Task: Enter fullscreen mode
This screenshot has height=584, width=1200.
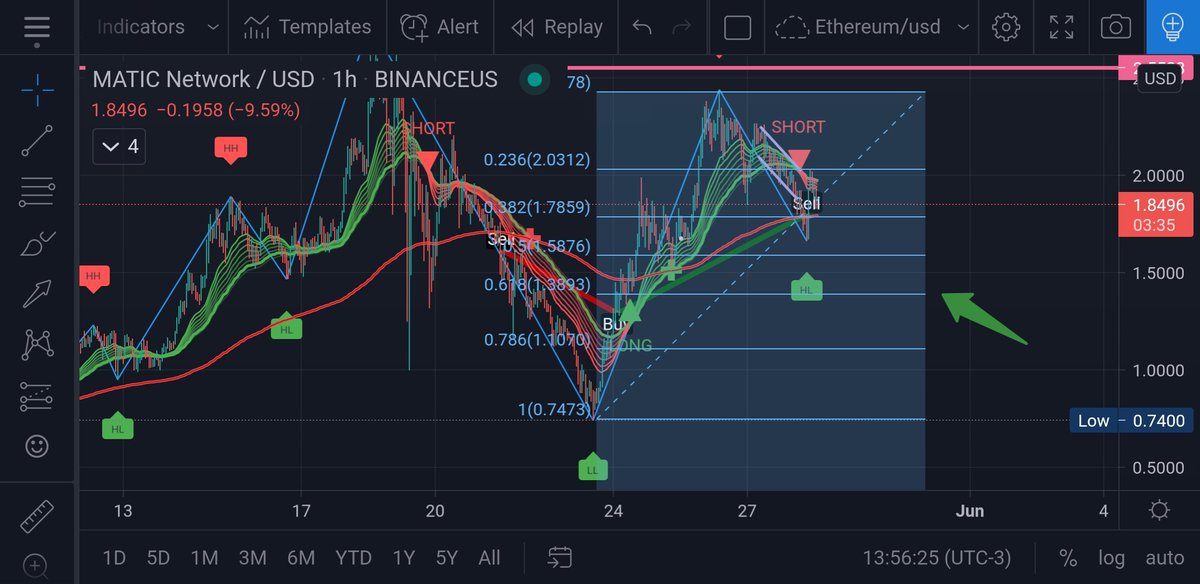Action: [x=1061, y=27]
